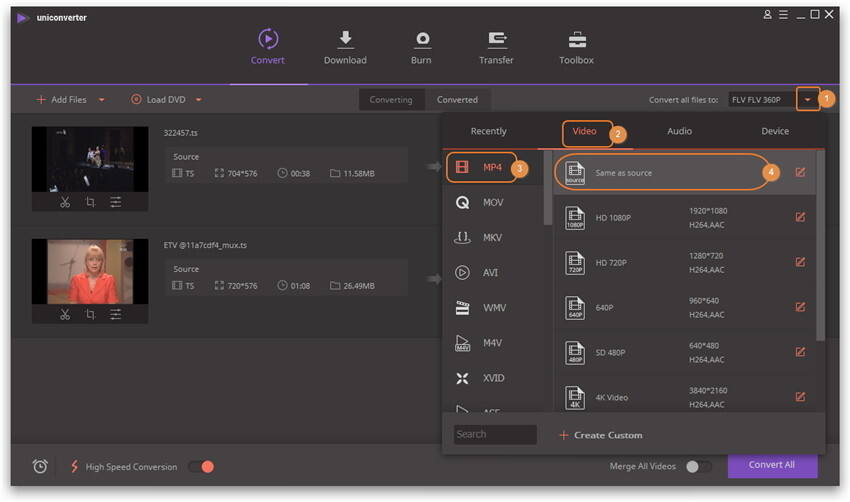
Task: Open the Download section
Action: coord(345,47)
